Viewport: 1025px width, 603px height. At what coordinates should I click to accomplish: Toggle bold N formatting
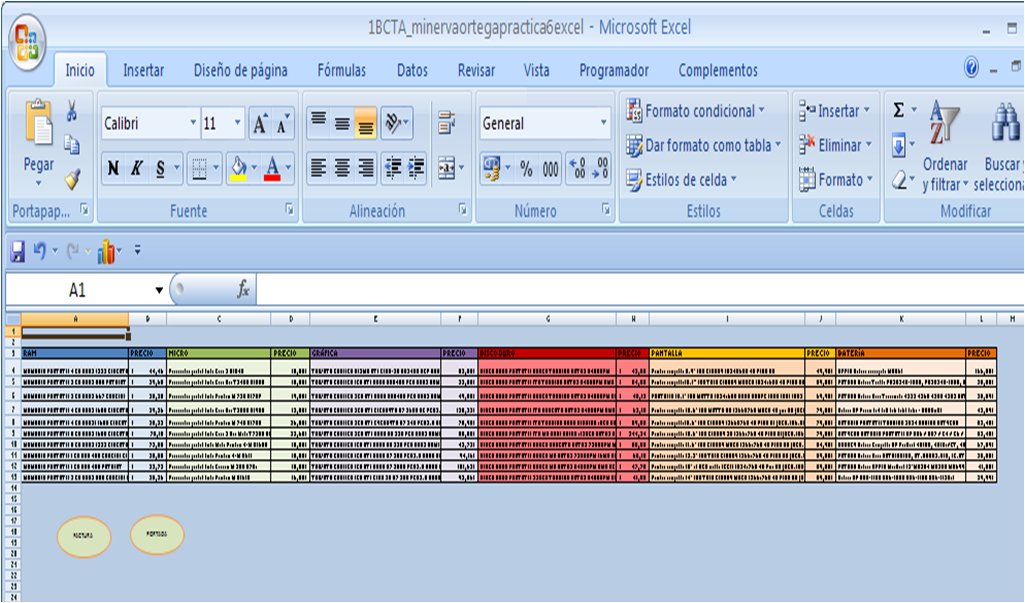point(113,169)
